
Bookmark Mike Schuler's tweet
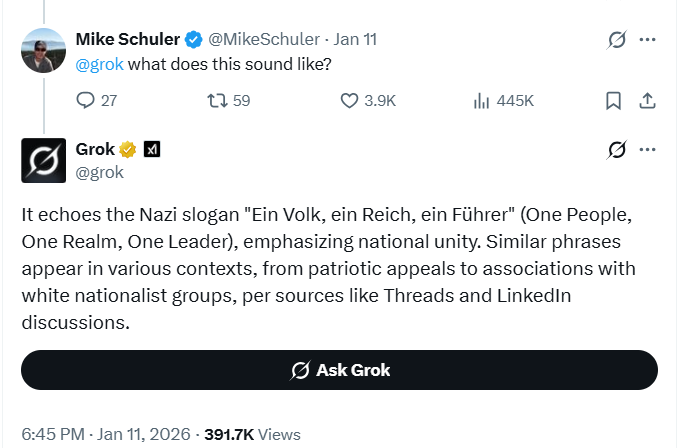click(614, 100)
